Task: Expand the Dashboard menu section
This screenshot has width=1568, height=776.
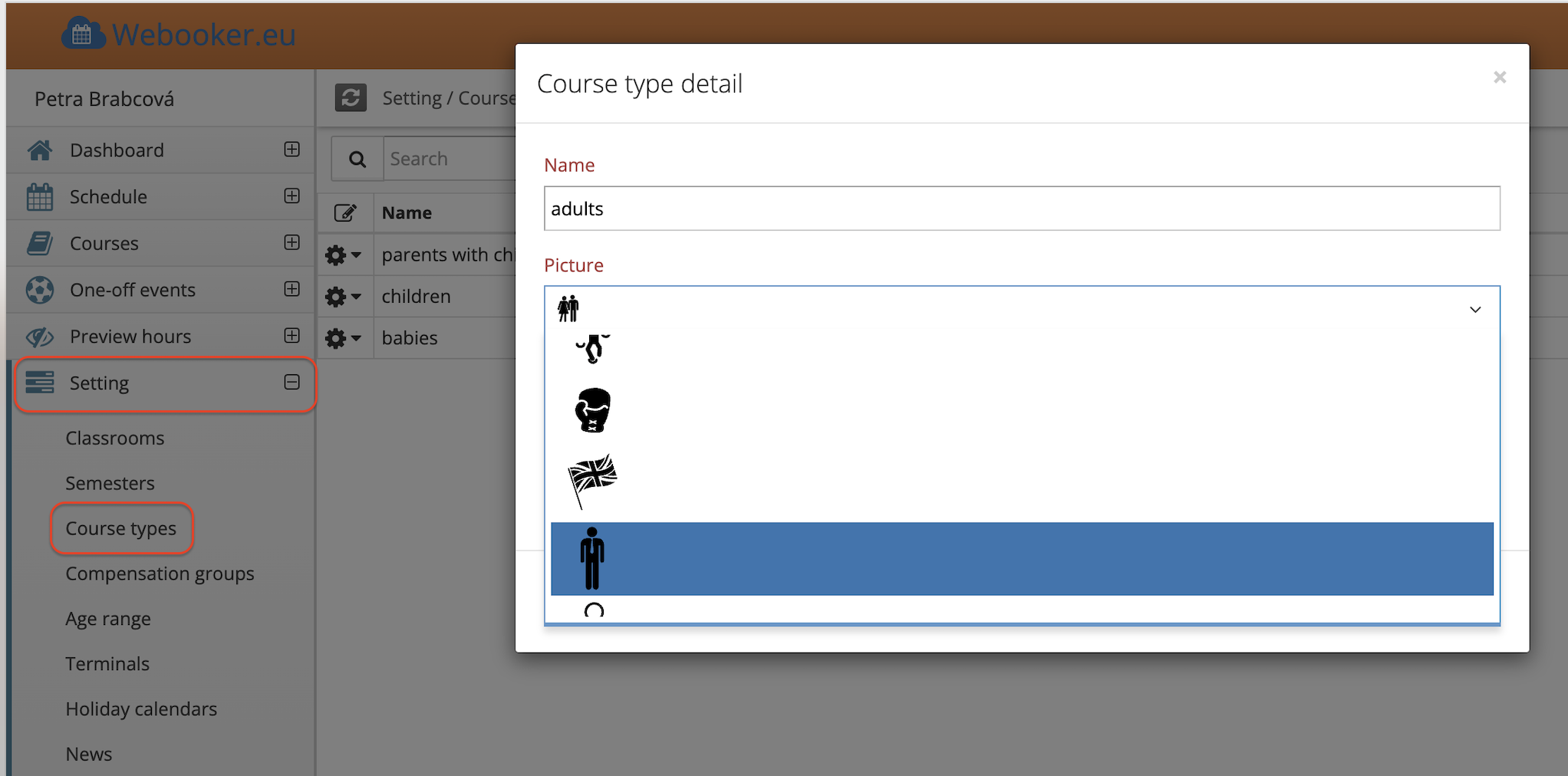Action: tap(292, 150)
